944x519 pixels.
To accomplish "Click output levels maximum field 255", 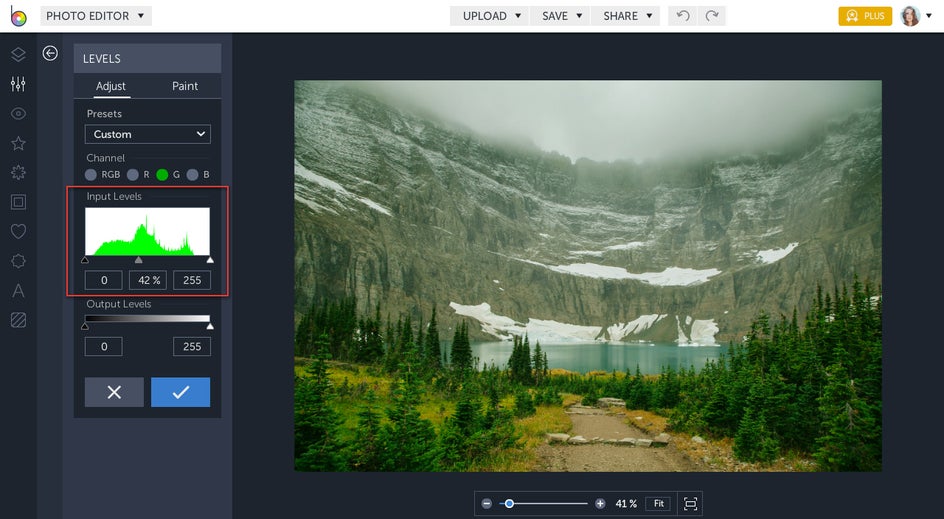I will [x=192, y=347].
